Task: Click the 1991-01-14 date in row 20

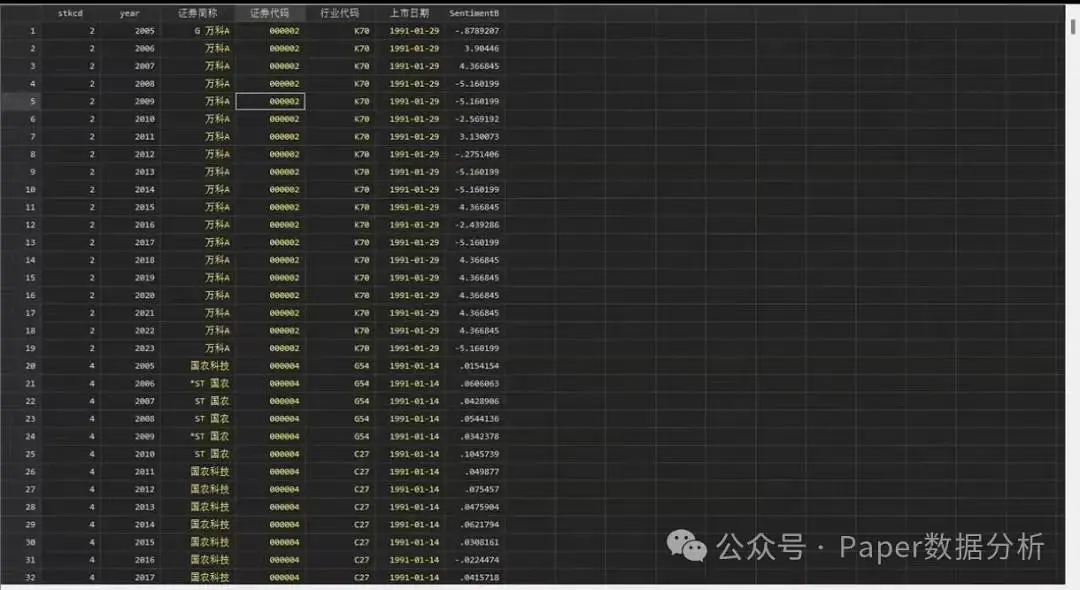Action: coord(414,366)
